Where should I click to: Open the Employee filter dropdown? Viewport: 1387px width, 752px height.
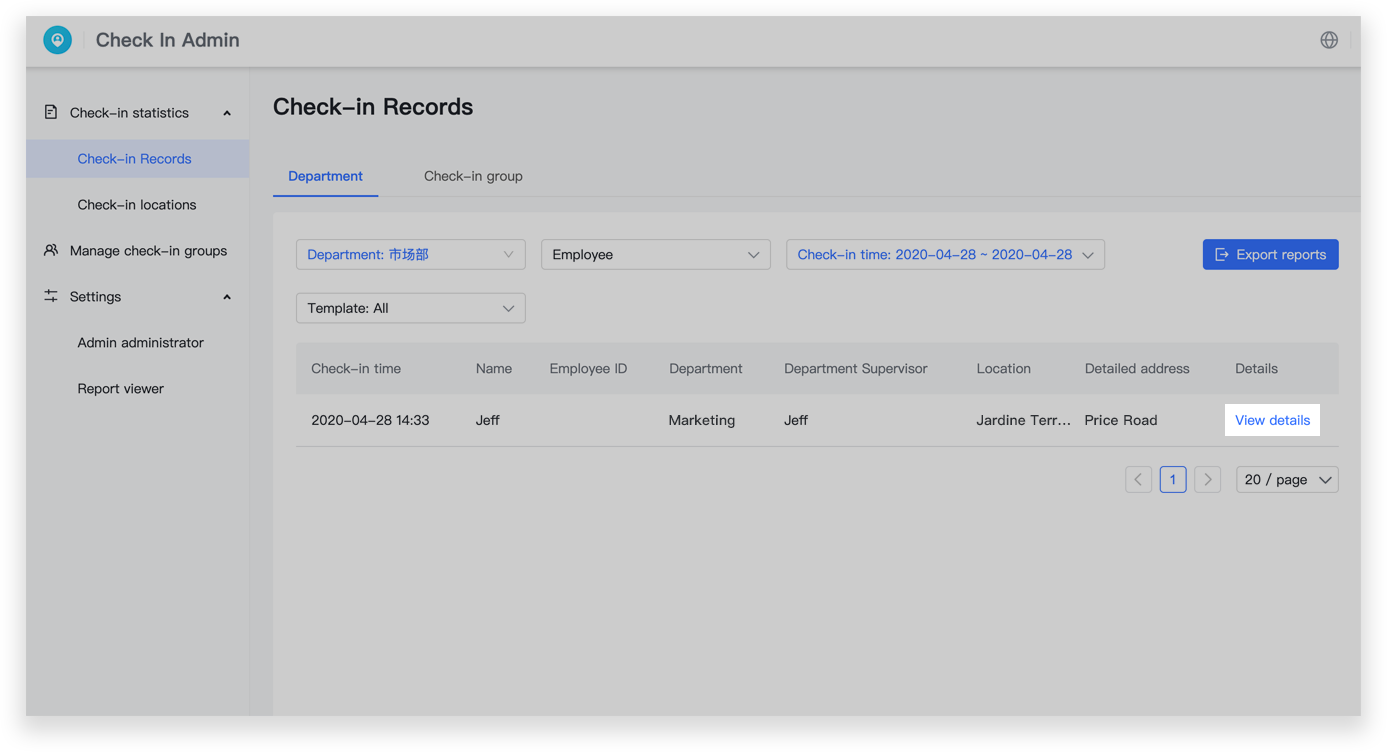pos(656,255)
